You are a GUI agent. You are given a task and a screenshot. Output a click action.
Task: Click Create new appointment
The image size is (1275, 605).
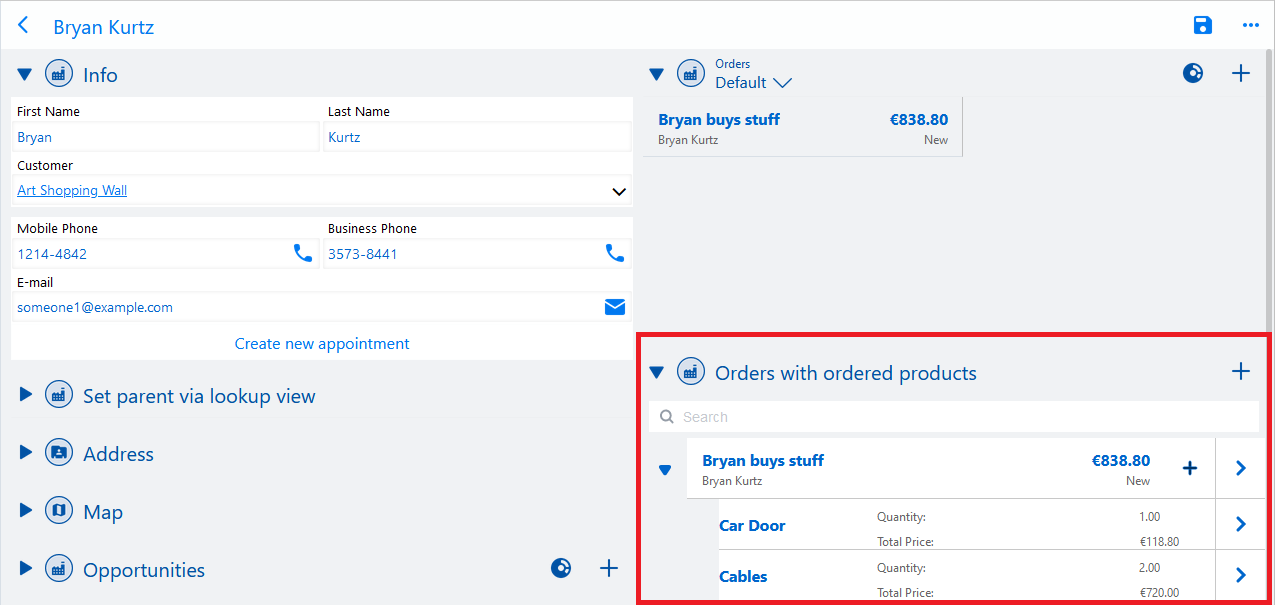pyautogui.click(x=322, y=344)
